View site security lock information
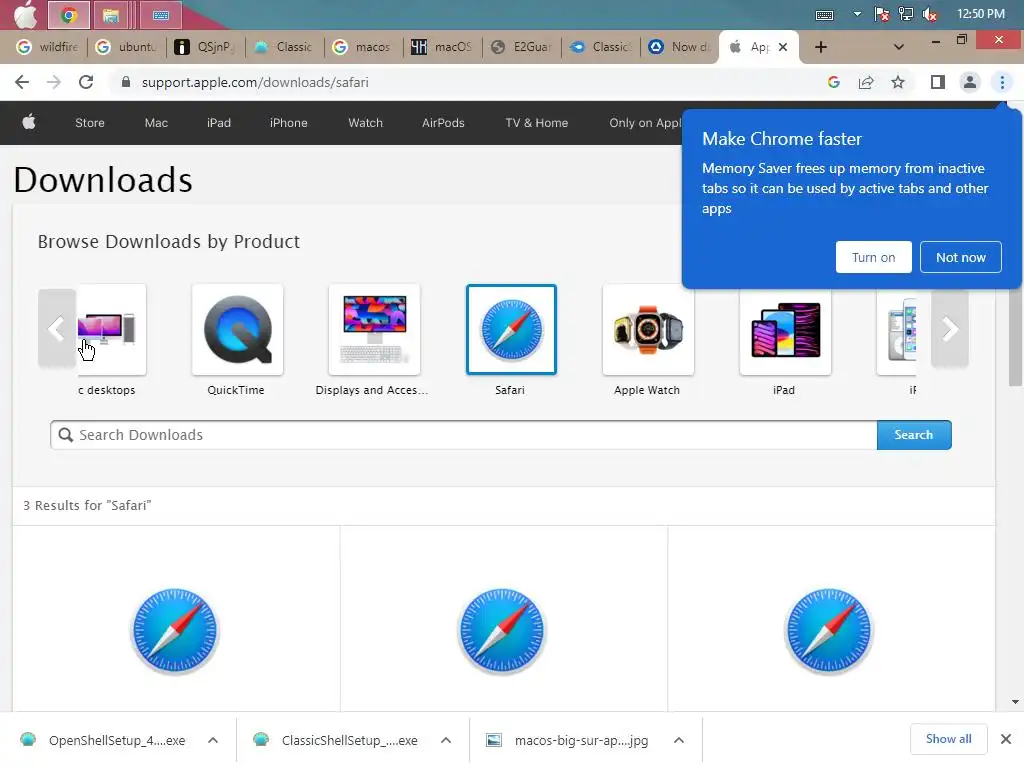This screenshot has width=1024, height=768. click(x=126, y=82)
